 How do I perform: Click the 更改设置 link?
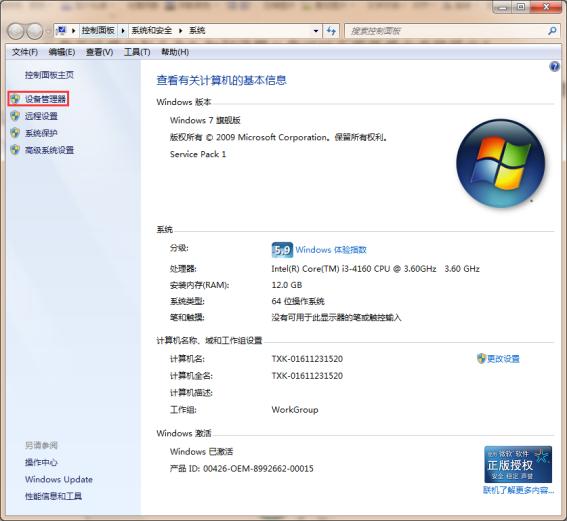point(503,359)
